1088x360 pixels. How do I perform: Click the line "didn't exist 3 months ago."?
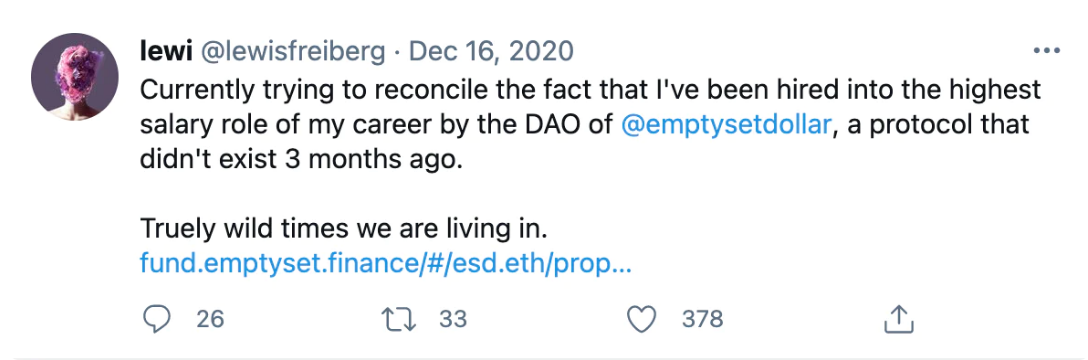(x=300, y=160)
